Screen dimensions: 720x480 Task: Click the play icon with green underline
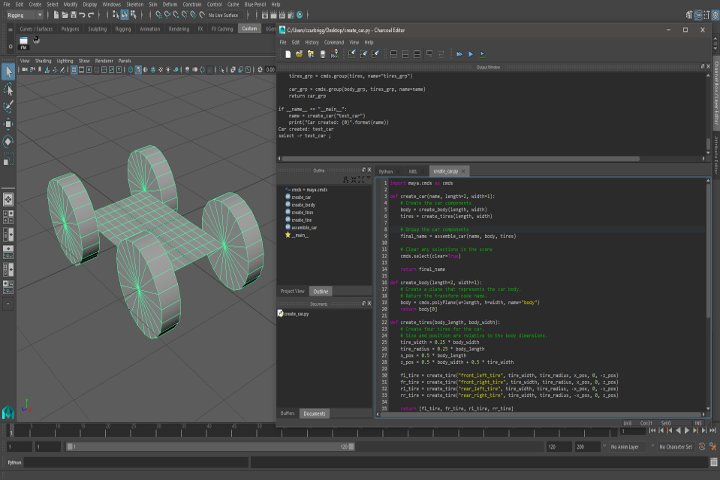[482, 54]
